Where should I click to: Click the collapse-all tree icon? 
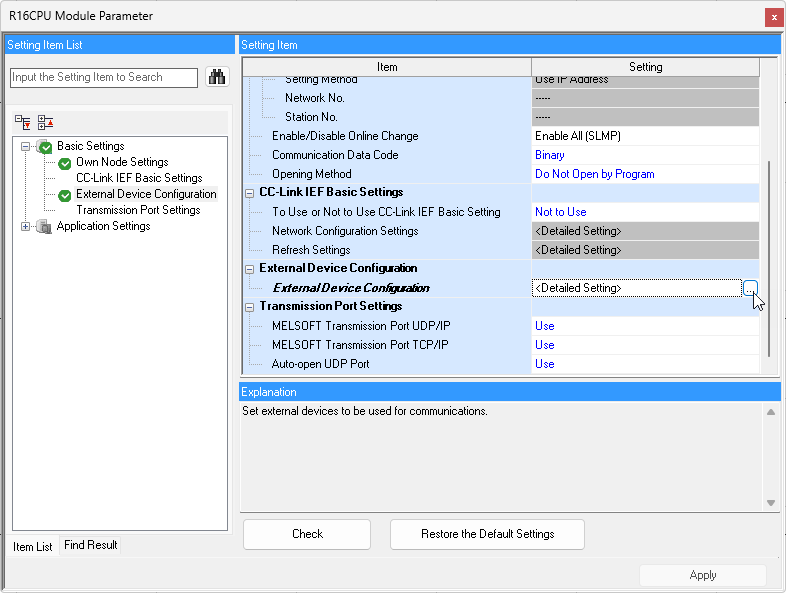click(x=46, y=122)
